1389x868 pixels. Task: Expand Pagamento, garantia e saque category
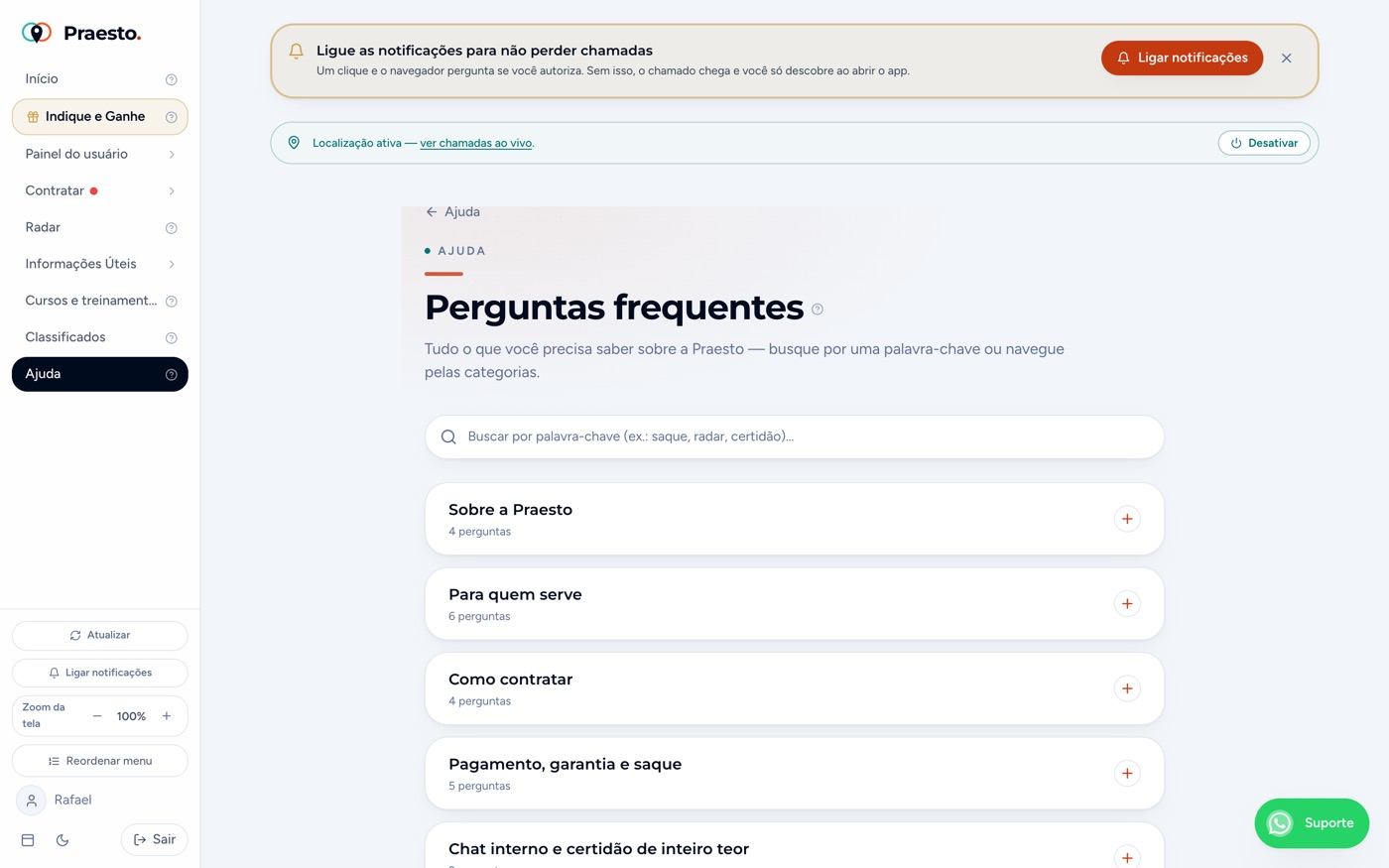point(1127,773)
